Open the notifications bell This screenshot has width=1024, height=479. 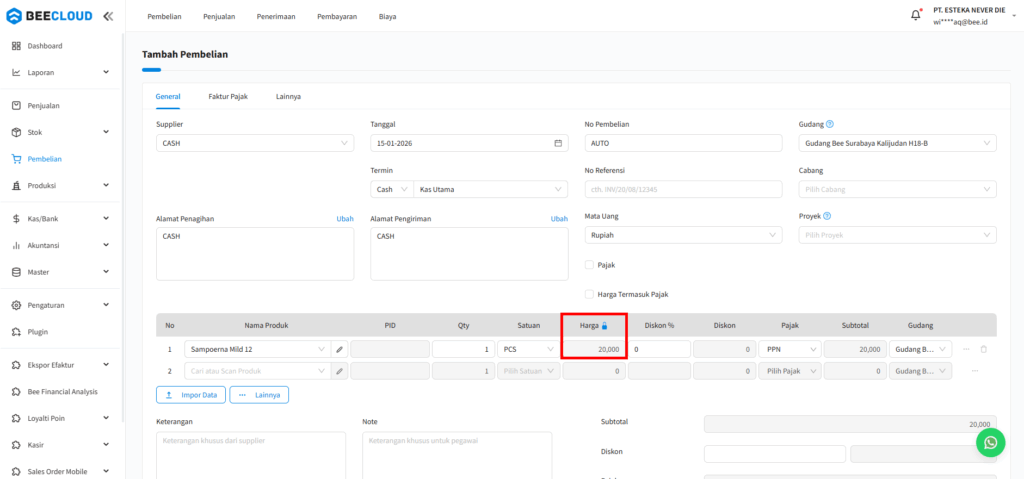[916, 15]
